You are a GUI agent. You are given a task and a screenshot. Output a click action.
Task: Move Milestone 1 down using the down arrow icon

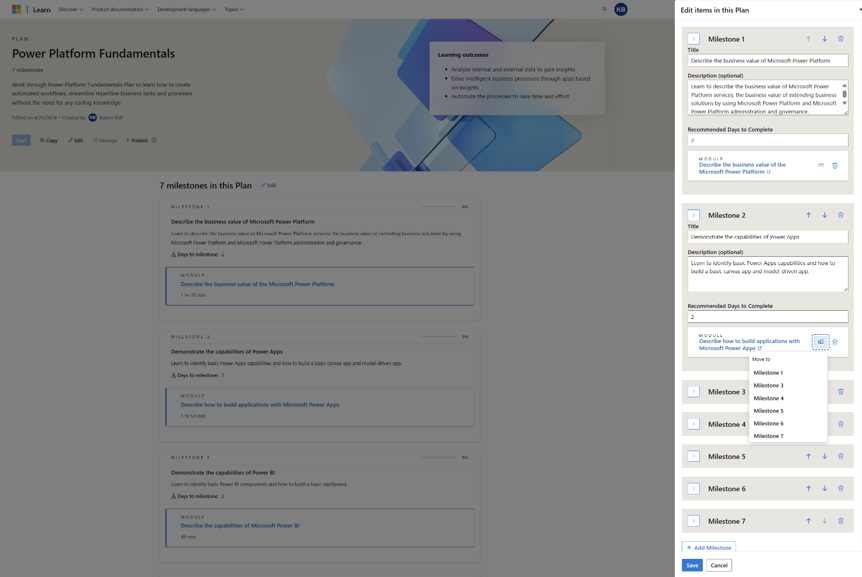click(x=824, y=38)
